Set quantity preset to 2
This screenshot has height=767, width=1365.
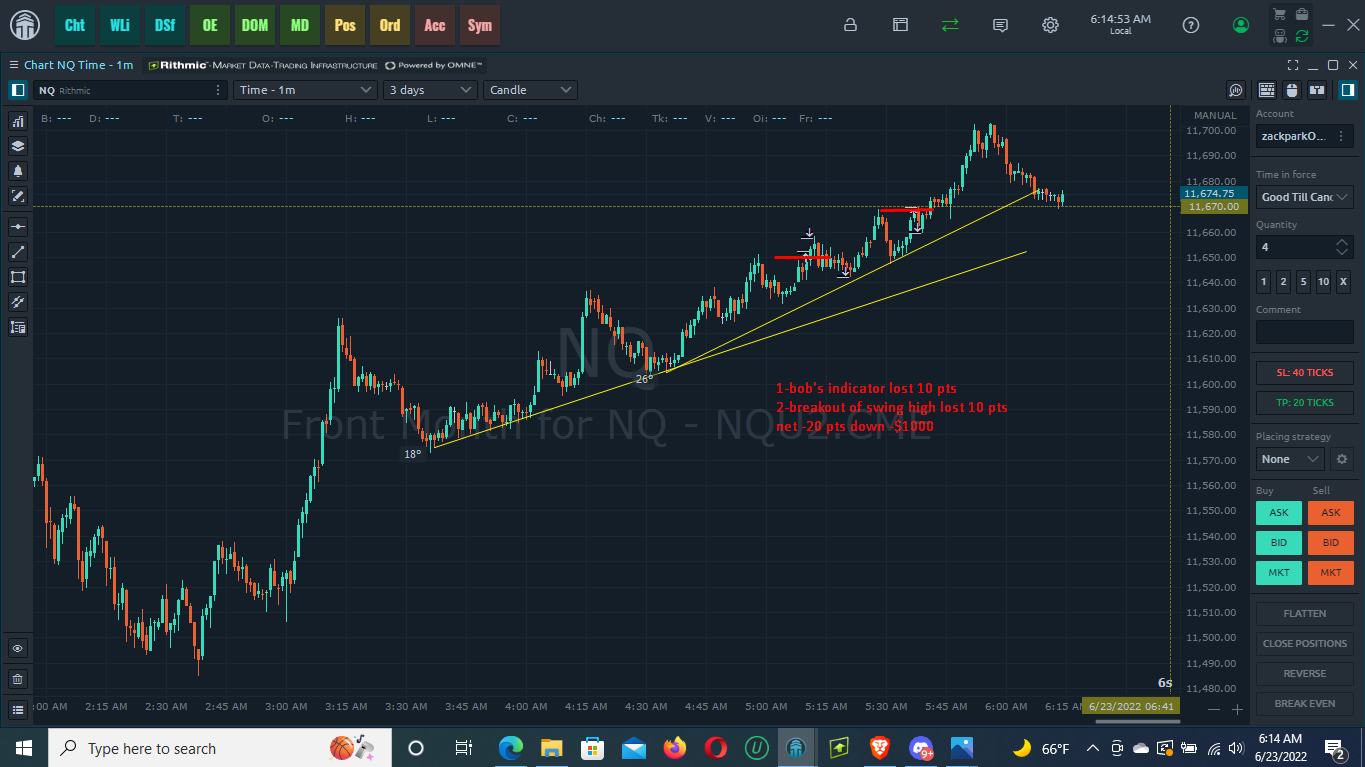(1283, 282)
